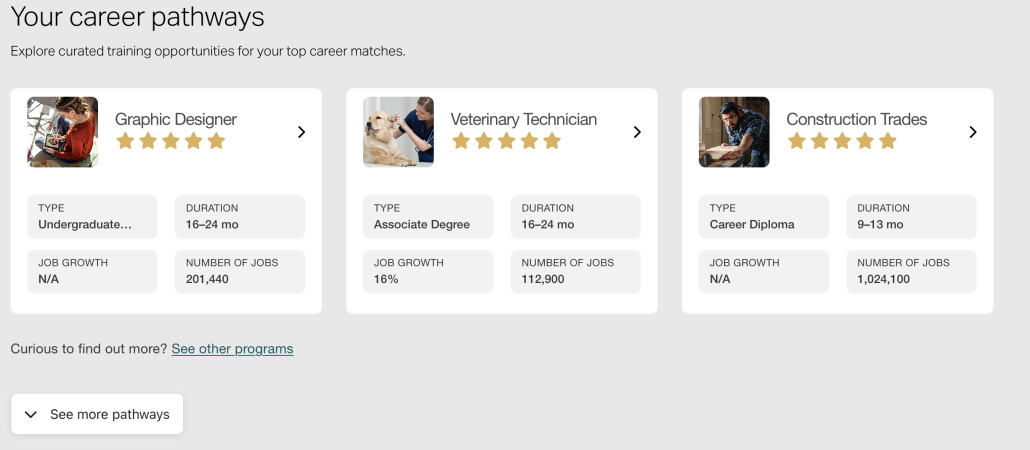Click Graphic Designer's 16–24 mo duration box
1030x450 pixels.
(x=240, y=216)
